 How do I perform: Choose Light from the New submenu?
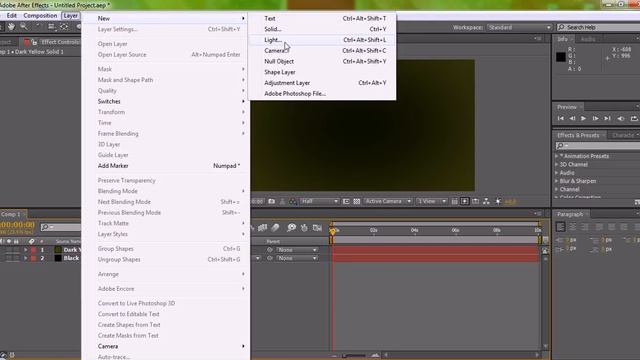(x=322, y=40)
